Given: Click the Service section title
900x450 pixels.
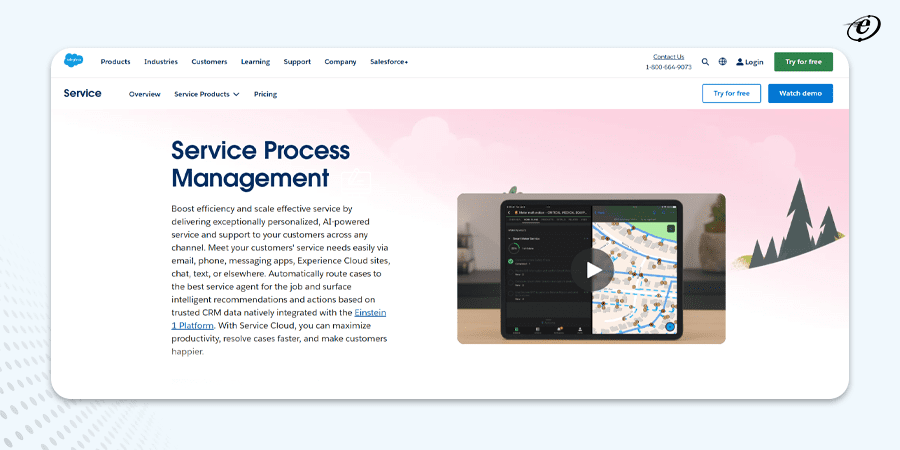Looking at the screenshot, I should tap(83, 94).
